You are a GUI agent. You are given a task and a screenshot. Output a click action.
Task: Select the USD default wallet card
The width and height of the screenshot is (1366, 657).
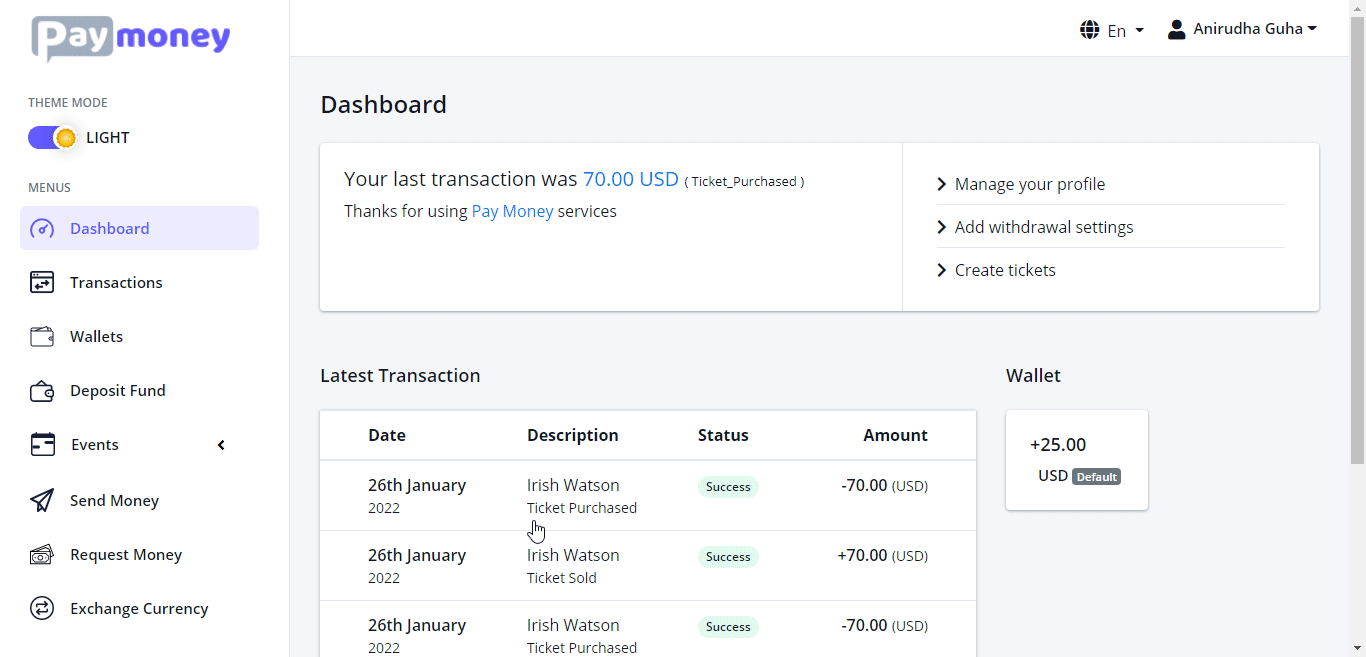coord(1076,460)
